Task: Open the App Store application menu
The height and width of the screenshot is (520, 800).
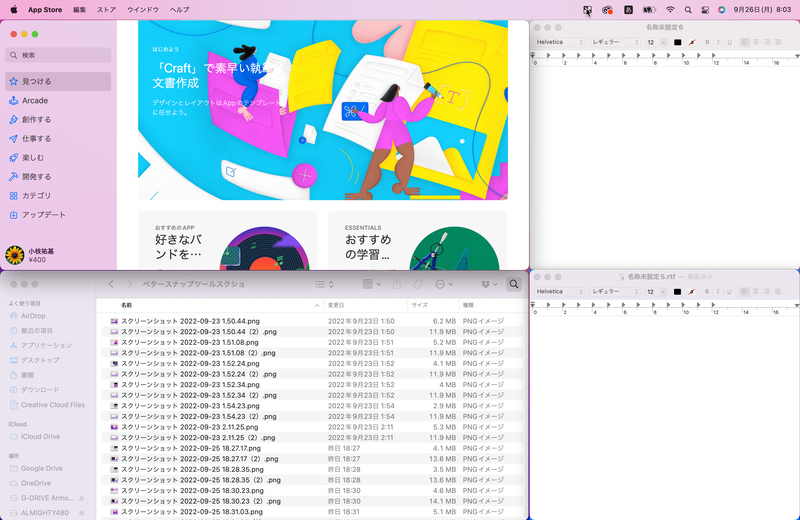Action: click(x=45, y=10)
